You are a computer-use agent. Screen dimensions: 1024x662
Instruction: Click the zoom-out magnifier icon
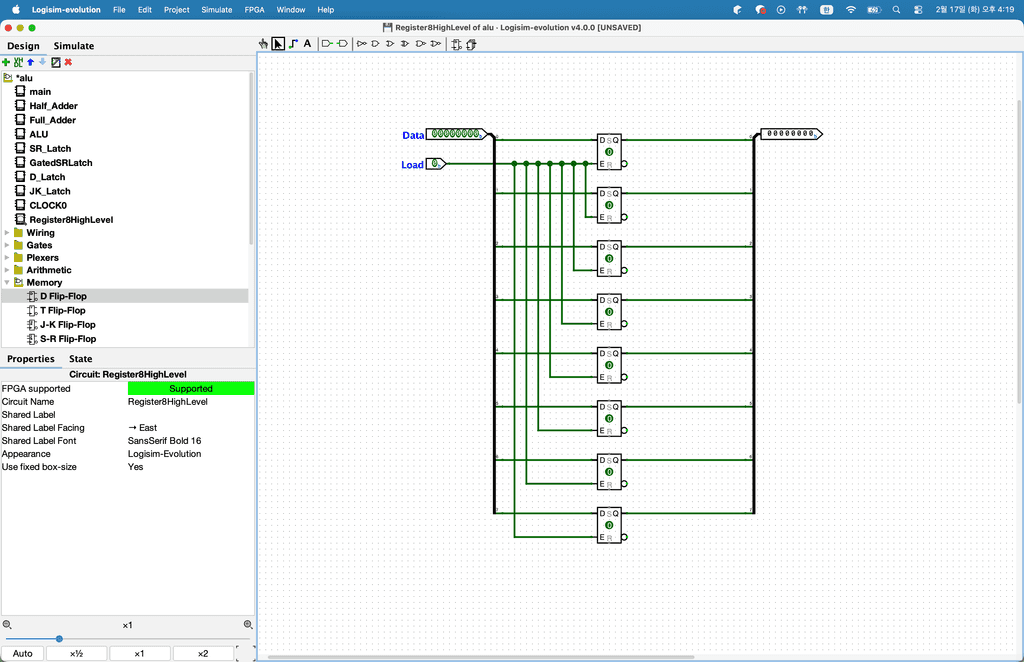(7, 625)
